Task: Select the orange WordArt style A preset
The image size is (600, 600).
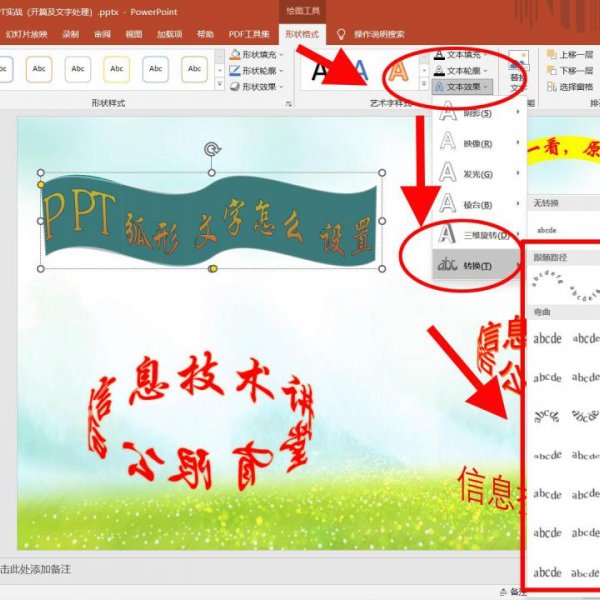Action: pos(398,70)
